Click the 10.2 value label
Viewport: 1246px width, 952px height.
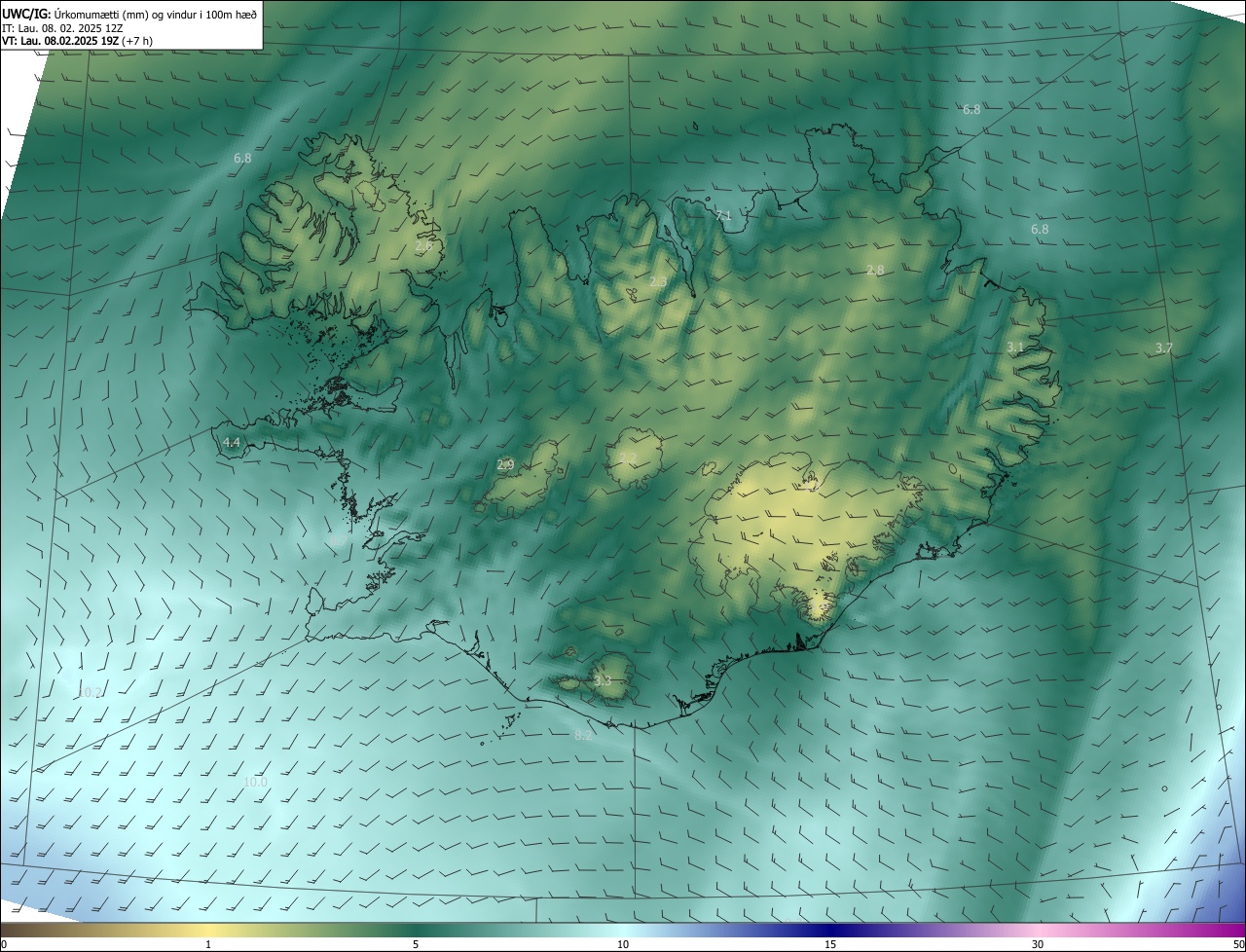coord(91,692)
